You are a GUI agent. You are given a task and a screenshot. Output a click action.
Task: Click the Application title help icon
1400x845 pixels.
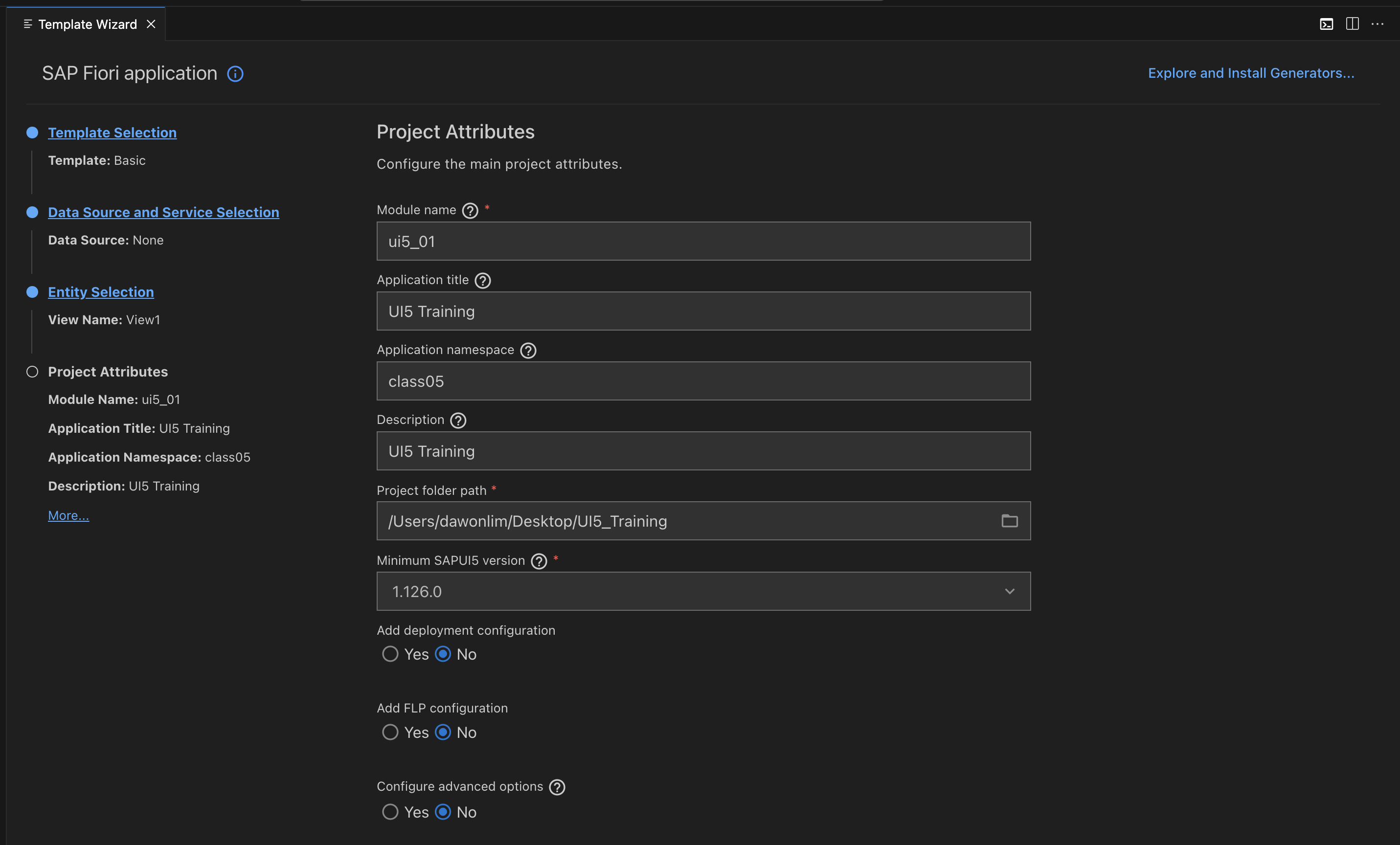tap(482, 281)
